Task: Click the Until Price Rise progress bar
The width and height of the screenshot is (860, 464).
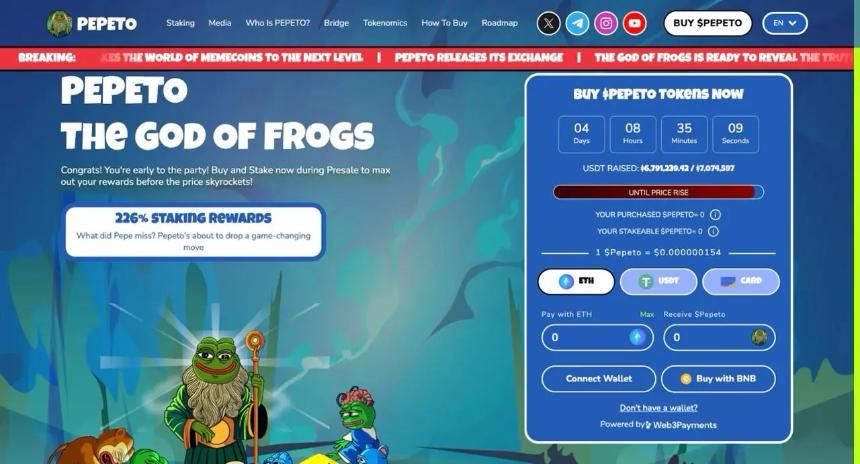Action: coord(658,192)
